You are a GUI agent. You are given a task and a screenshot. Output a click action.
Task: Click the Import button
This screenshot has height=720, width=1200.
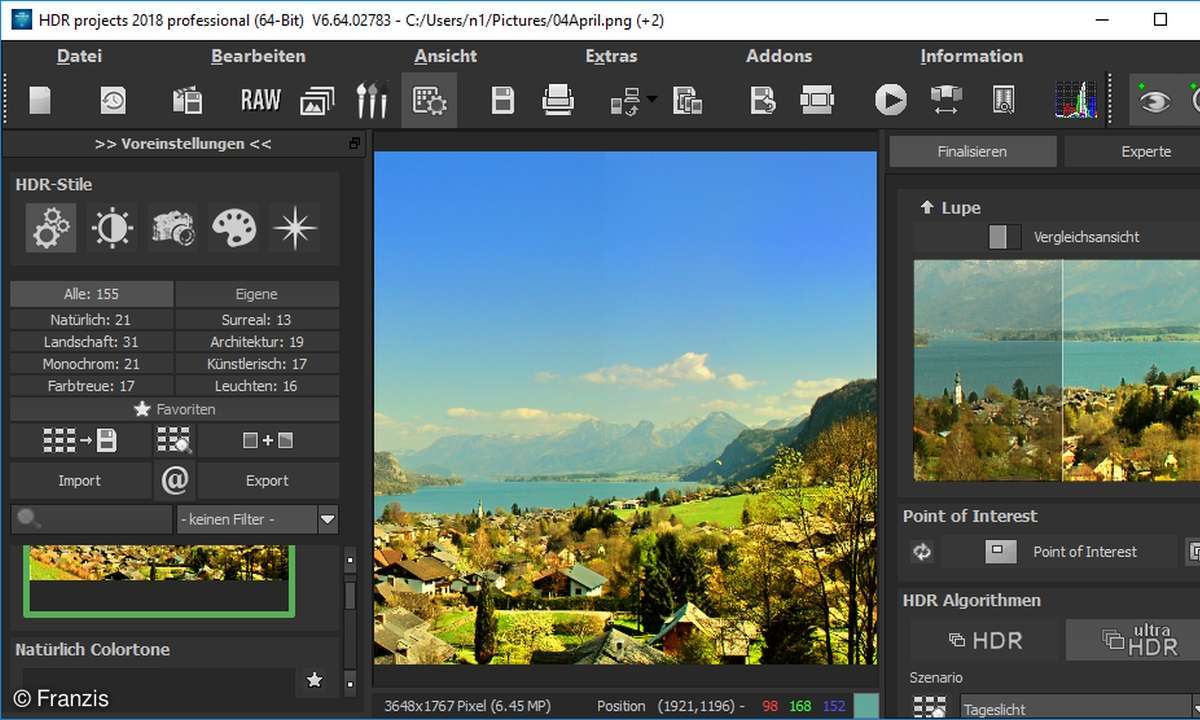[79, 481]
